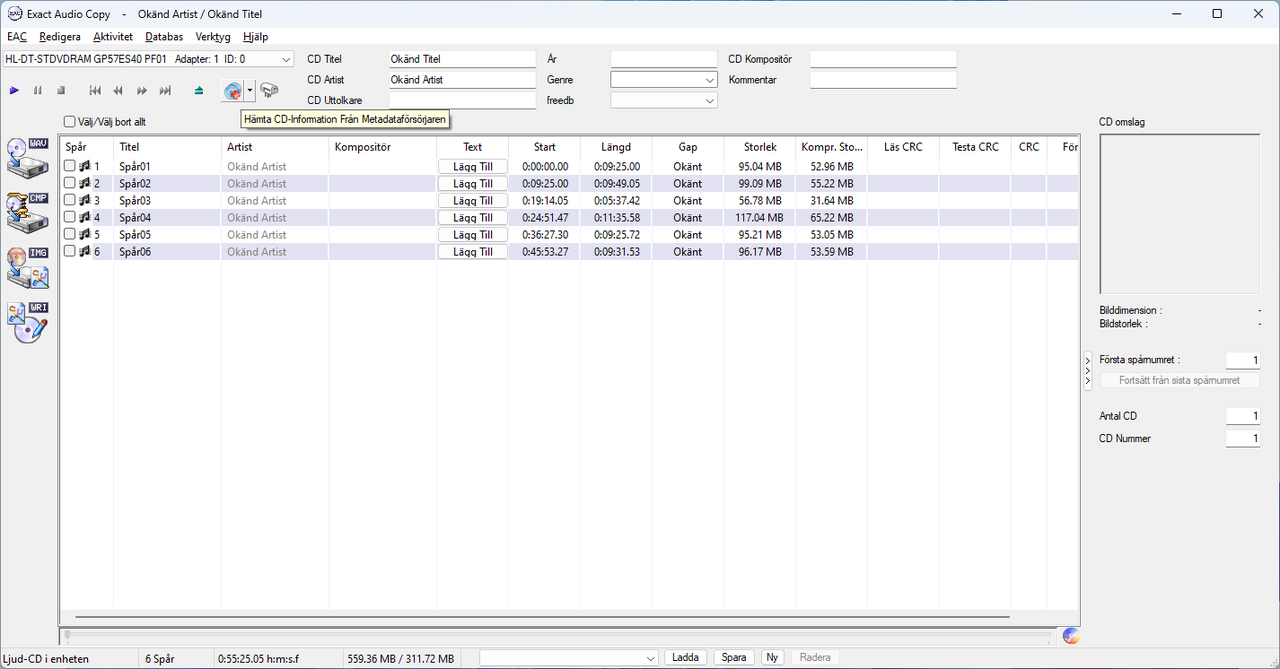Image resolution: width=1280 pixels, height=669 pixels.
Task: Check the box for track 5 Spår05
Action: click(70, 235)
